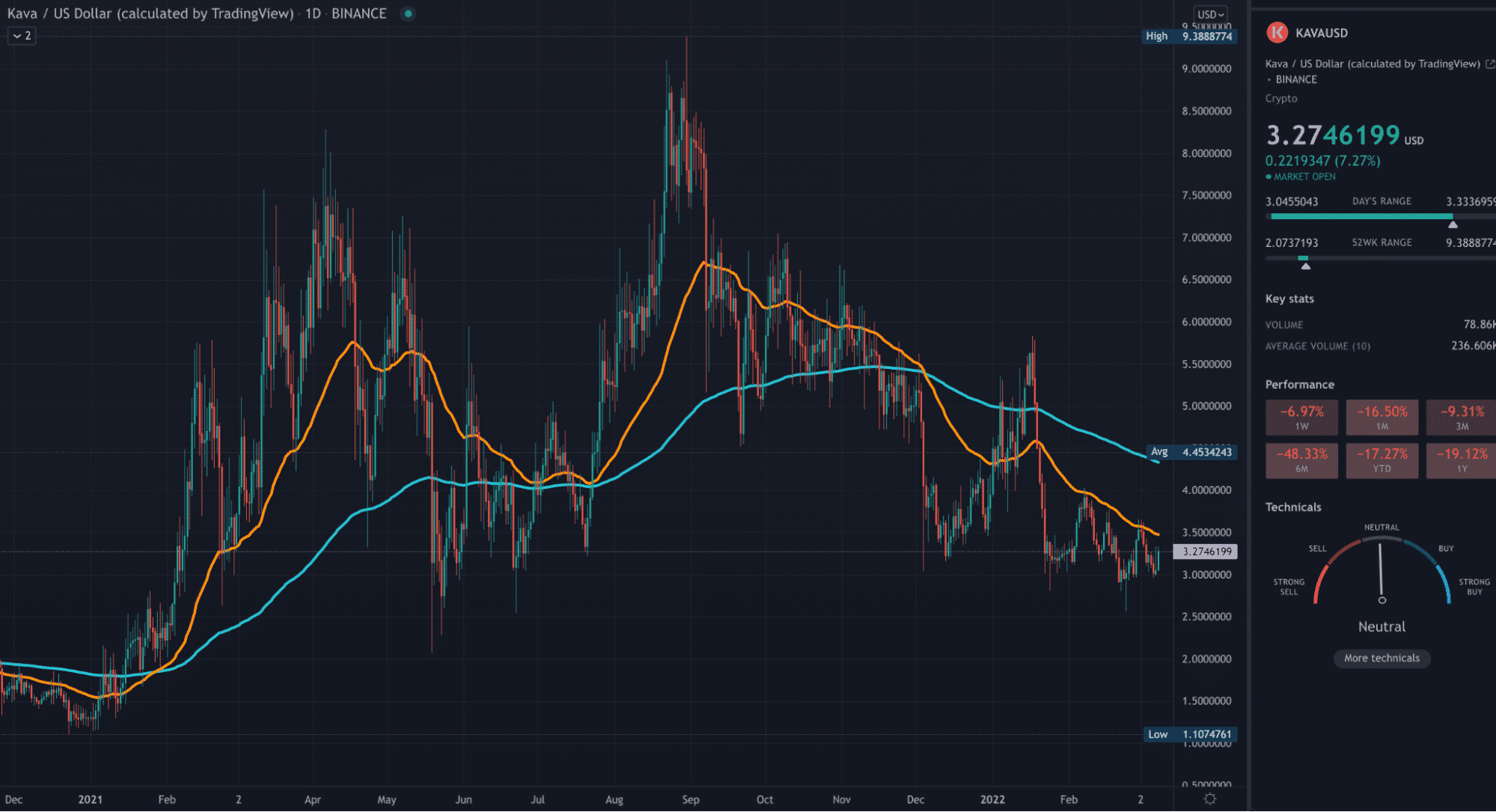Click BINANCE in the chart header
Screen dimensions: 1496x812
coord(359,13)
